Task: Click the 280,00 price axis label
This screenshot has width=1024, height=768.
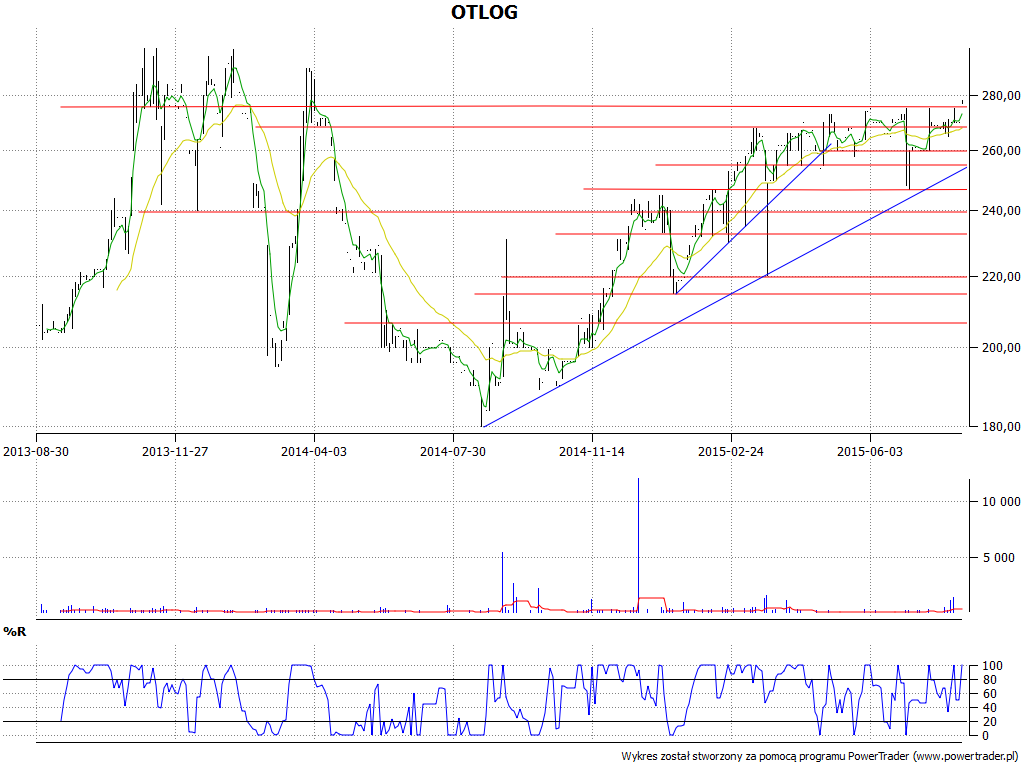Action: 999,96
